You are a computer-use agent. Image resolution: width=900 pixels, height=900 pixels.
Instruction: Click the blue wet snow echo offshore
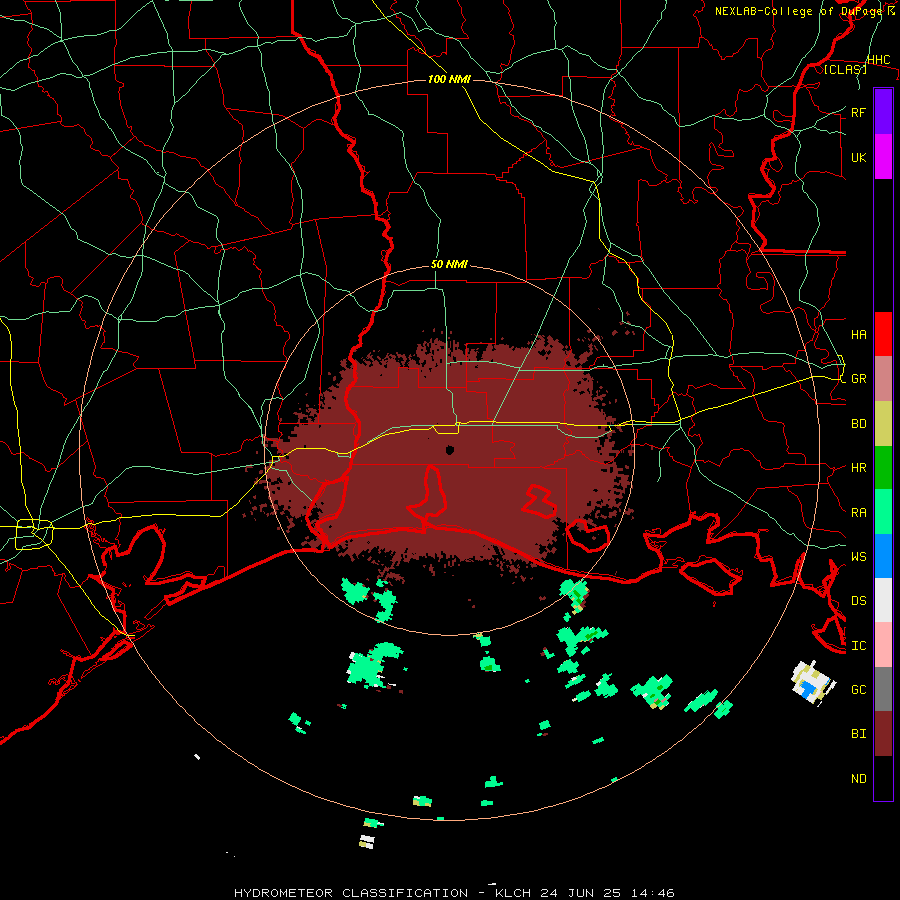(x=809, y=689)
